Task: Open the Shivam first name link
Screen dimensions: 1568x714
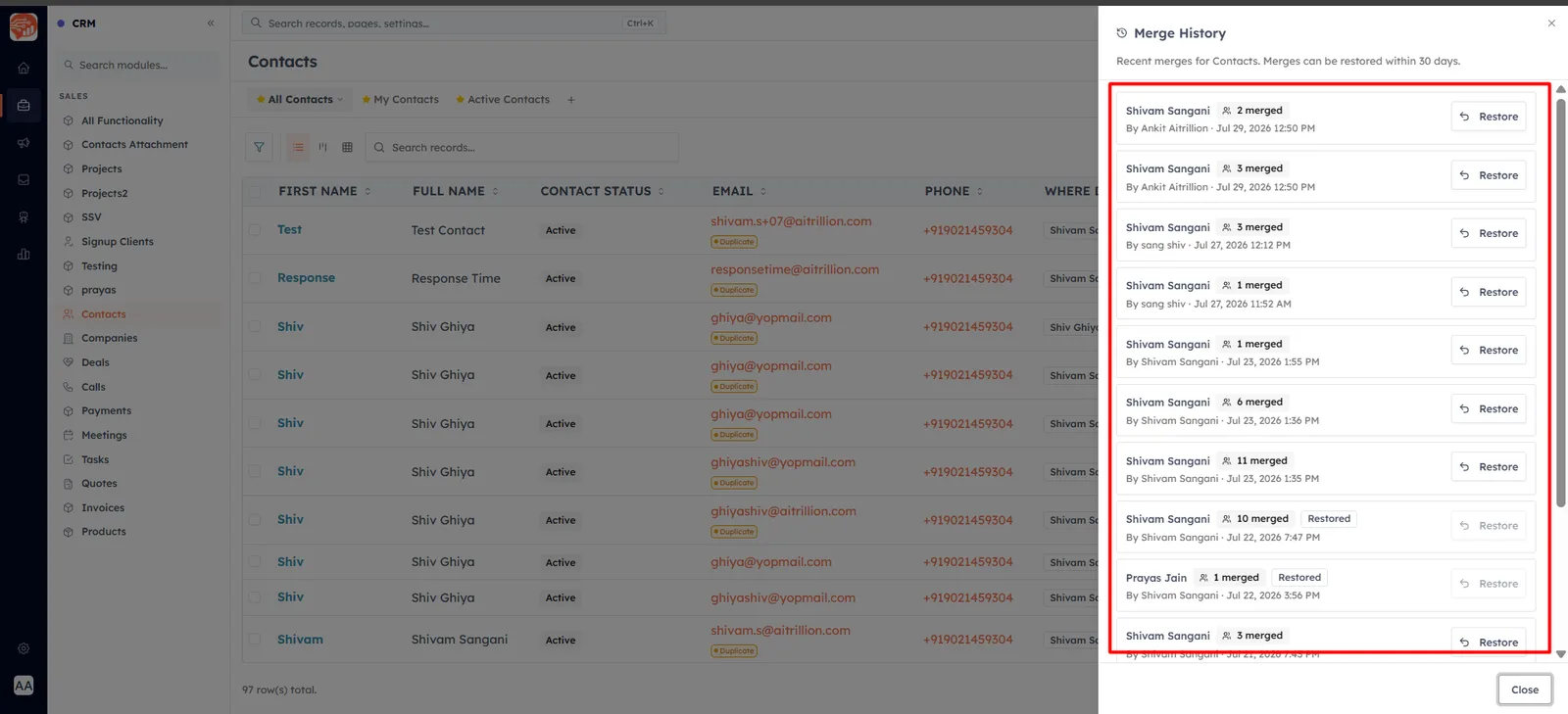Action: tap(300, 640)
